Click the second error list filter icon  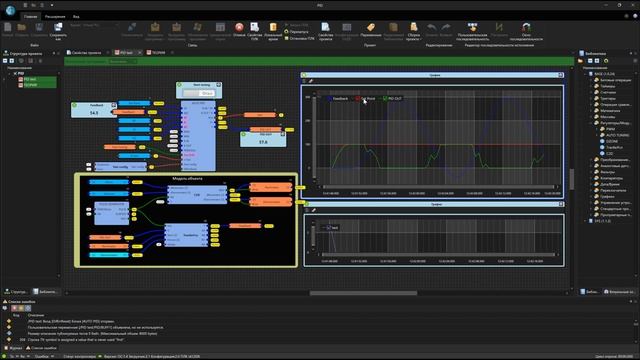(21, 308)
